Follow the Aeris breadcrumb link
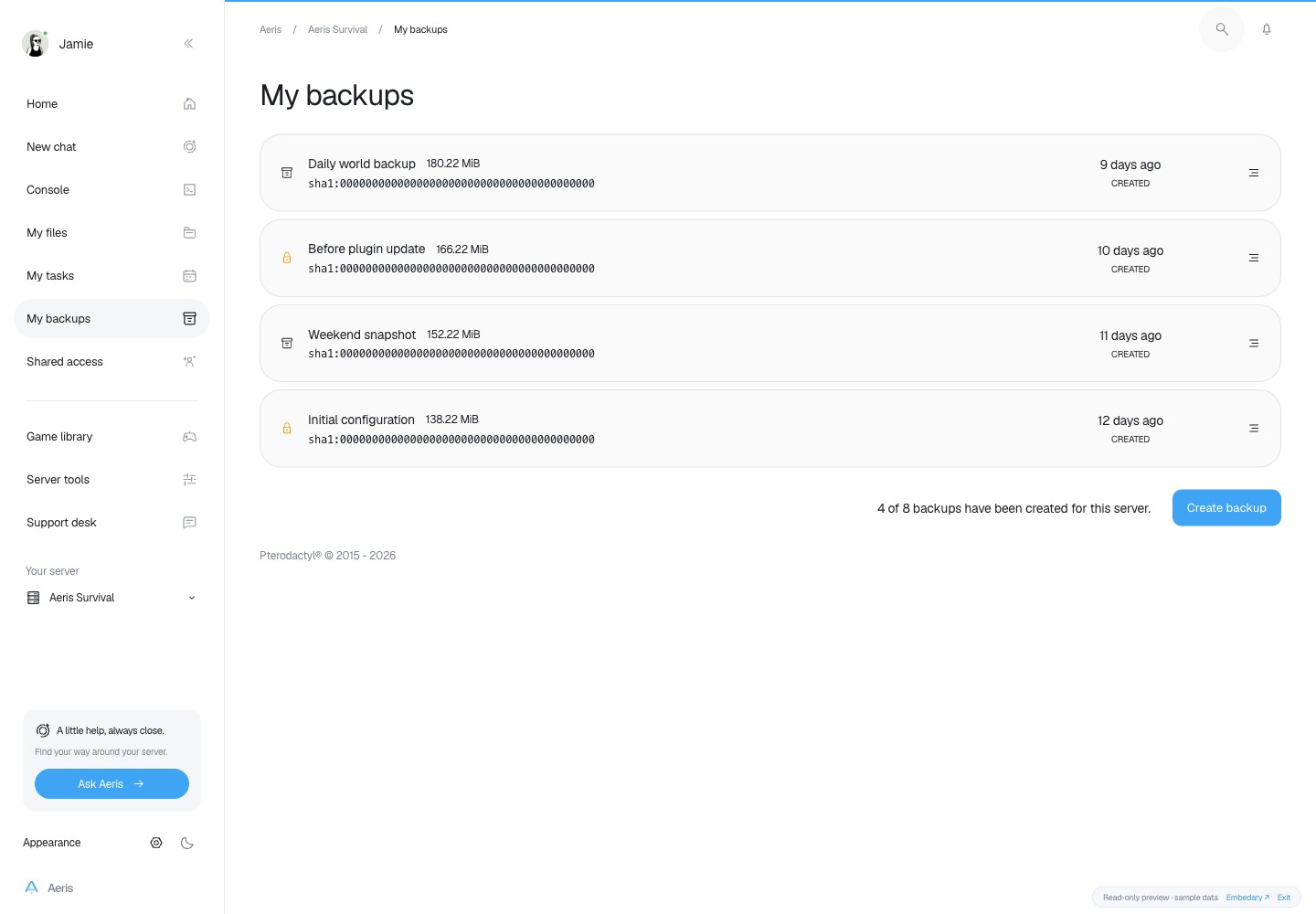 [x=271, y=29]
